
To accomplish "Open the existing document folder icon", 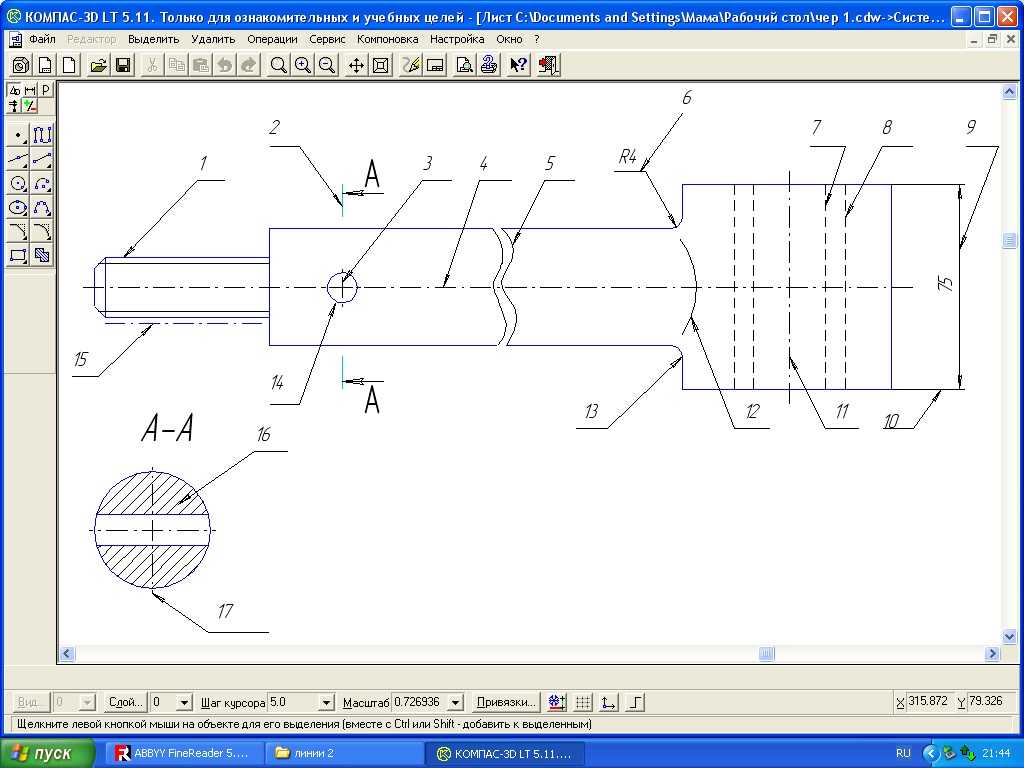I will pyautogui.click(x=98, y=65).
